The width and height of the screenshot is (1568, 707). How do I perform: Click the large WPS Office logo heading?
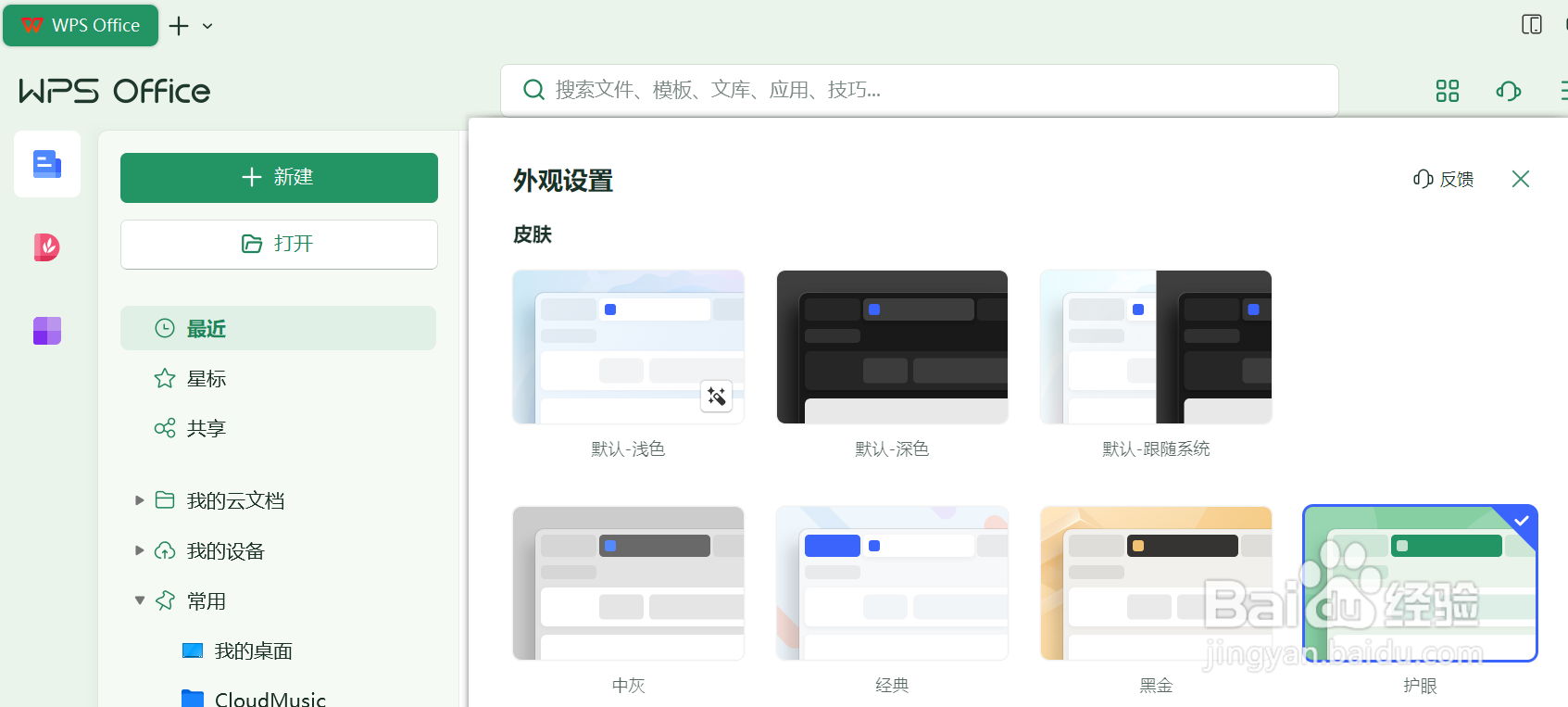[x=115, y=91]
